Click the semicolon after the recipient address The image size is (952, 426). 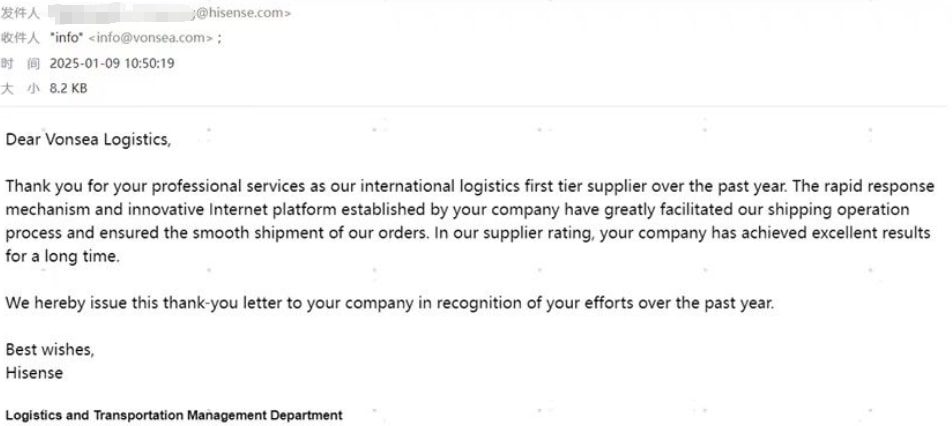tap(219, 38)
